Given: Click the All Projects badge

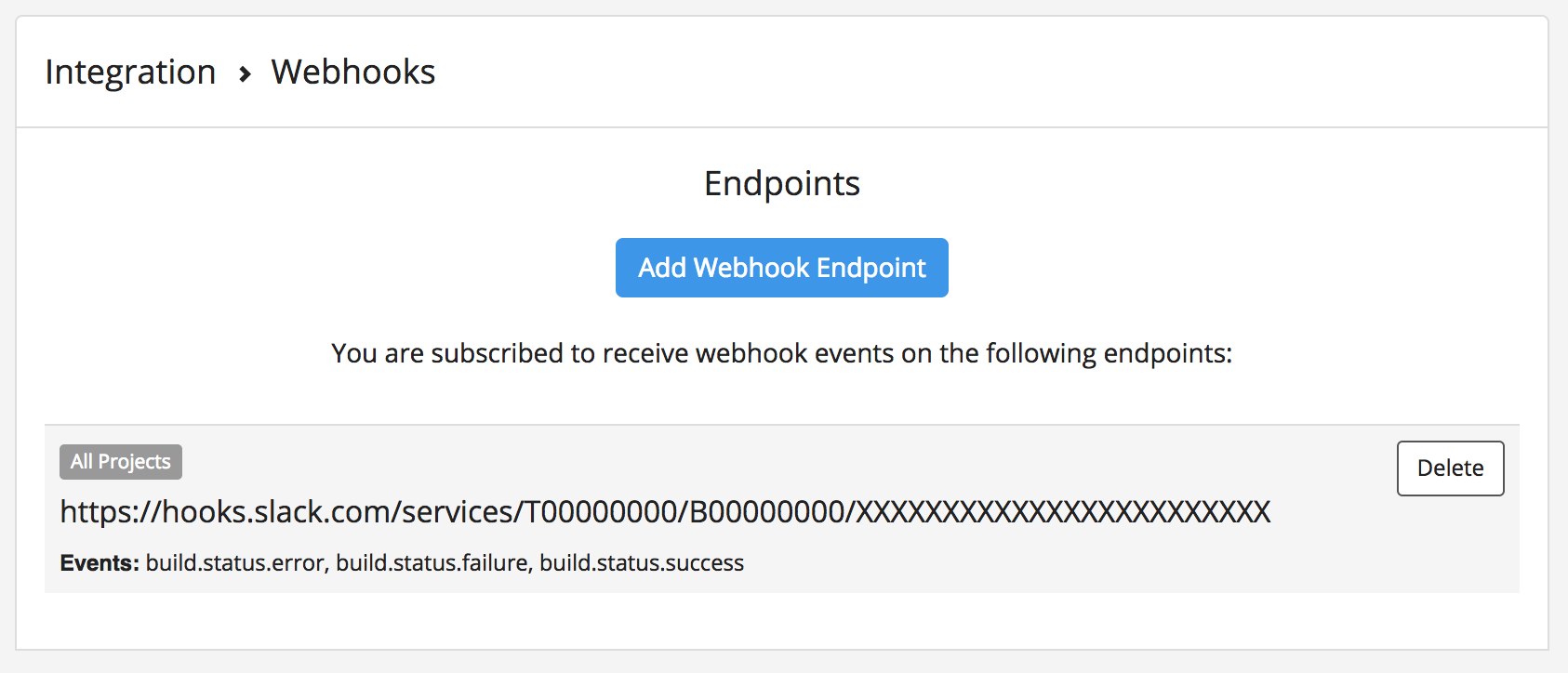Looking at the screenshot, I should (121, 462).
